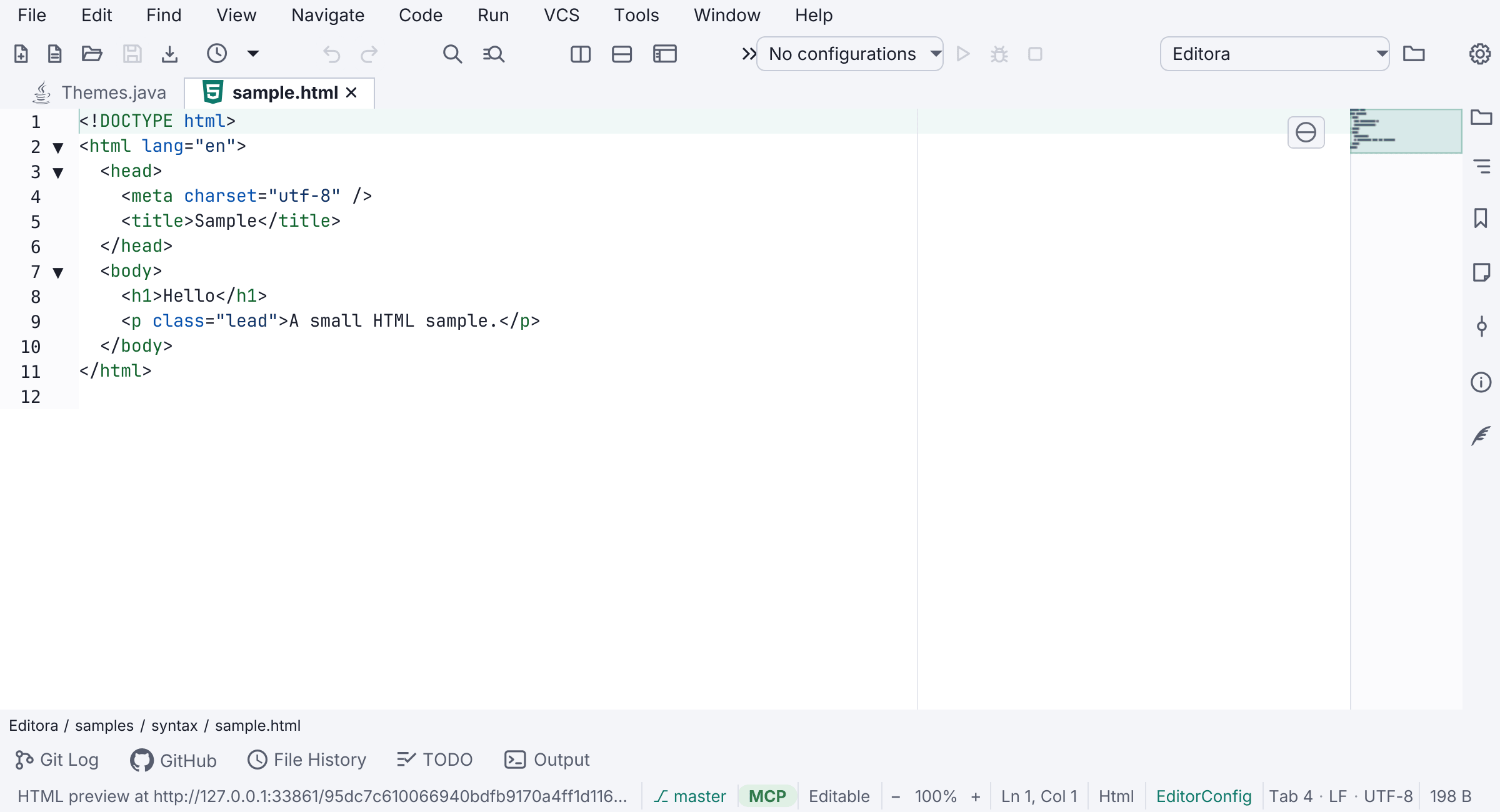Toggle the Editable status in status bar
This screenshot has height=812, width=1500.
pyautogui.click(x=839, y=796)
